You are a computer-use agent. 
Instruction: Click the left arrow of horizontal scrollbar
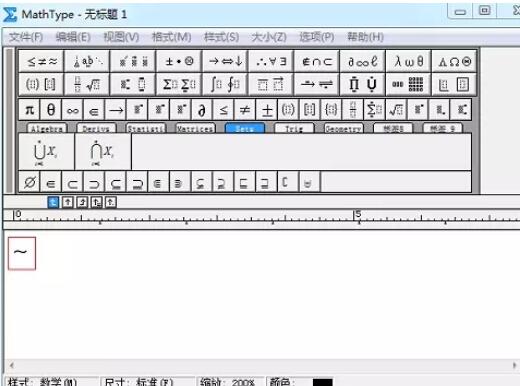12,365
